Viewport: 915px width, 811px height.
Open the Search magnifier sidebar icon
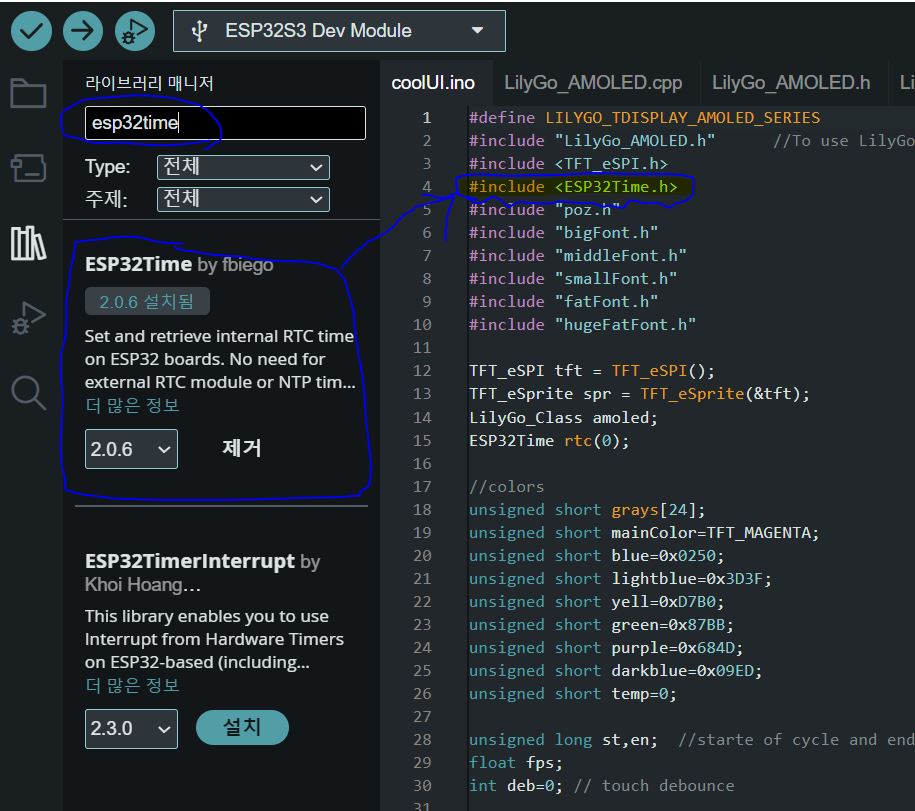pyautogui.click(x=28, y=393)
